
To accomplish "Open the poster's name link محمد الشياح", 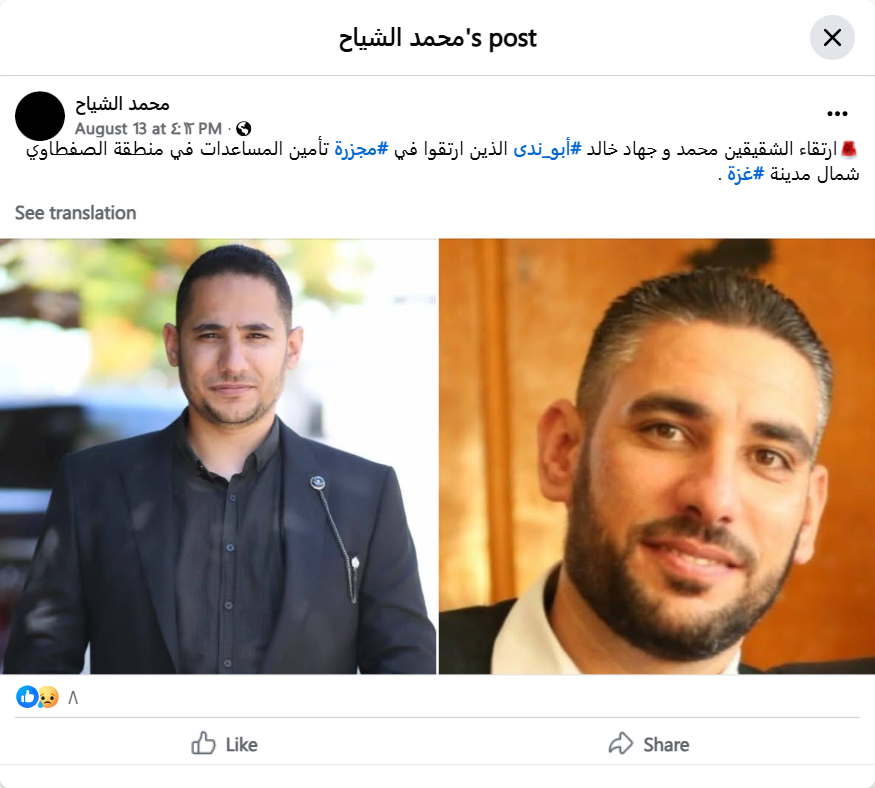I will point(122,104).
